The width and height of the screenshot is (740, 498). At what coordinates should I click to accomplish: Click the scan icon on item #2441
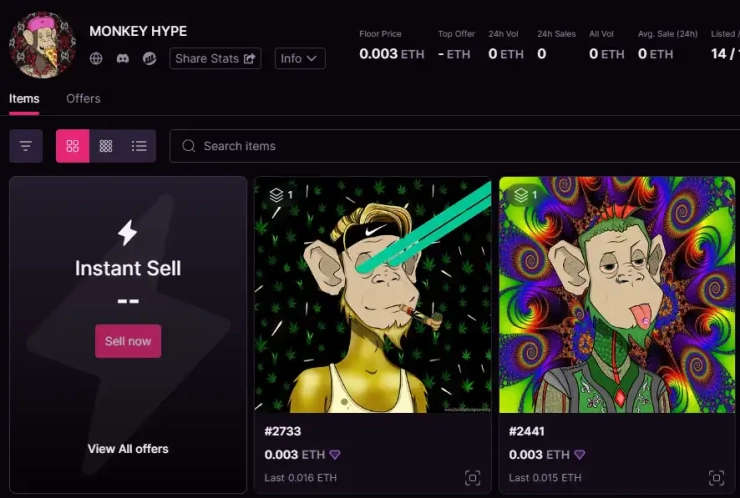click(716, 478)
